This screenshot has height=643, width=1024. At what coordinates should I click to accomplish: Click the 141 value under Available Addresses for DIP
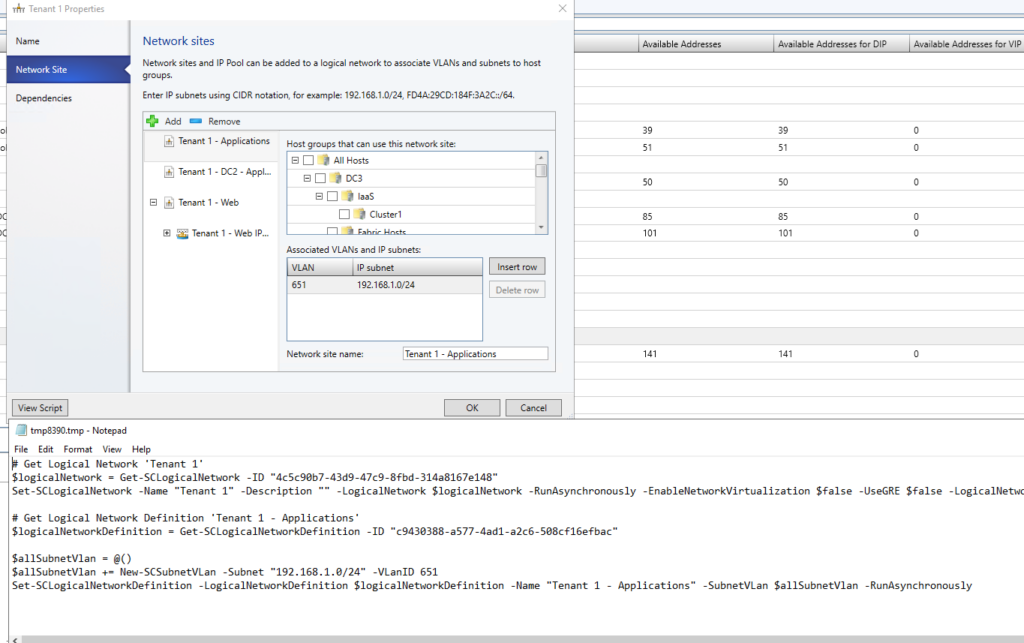786,353
